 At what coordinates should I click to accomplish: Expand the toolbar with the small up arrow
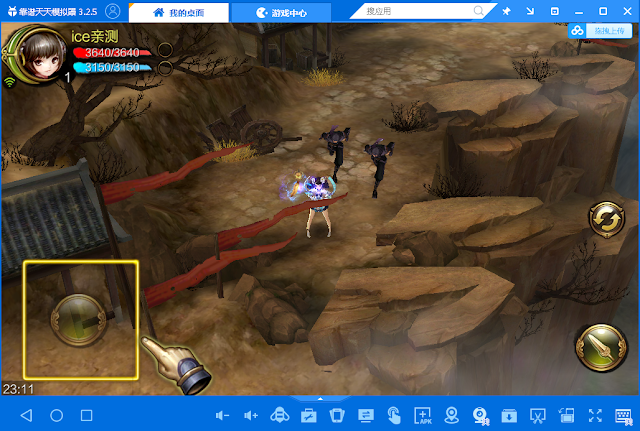point(320,398)
